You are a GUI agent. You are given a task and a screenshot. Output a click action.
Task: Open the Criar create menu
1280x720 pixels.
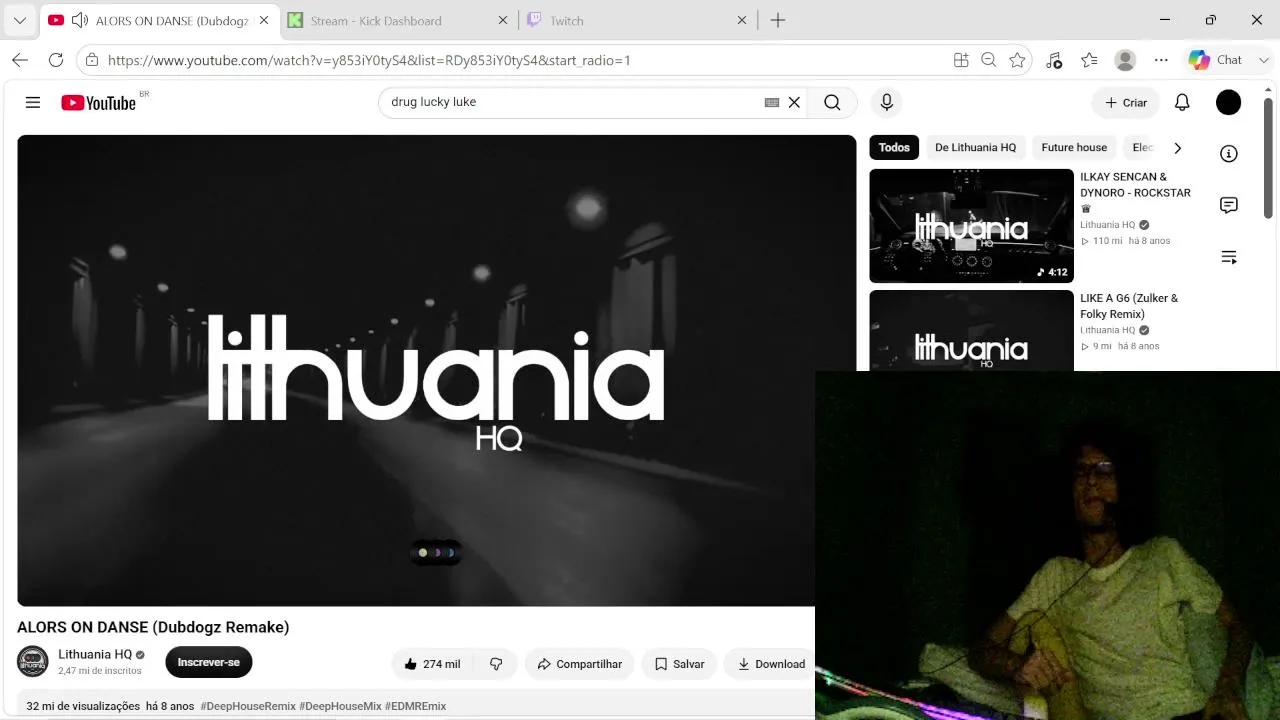pos(1125,102)
